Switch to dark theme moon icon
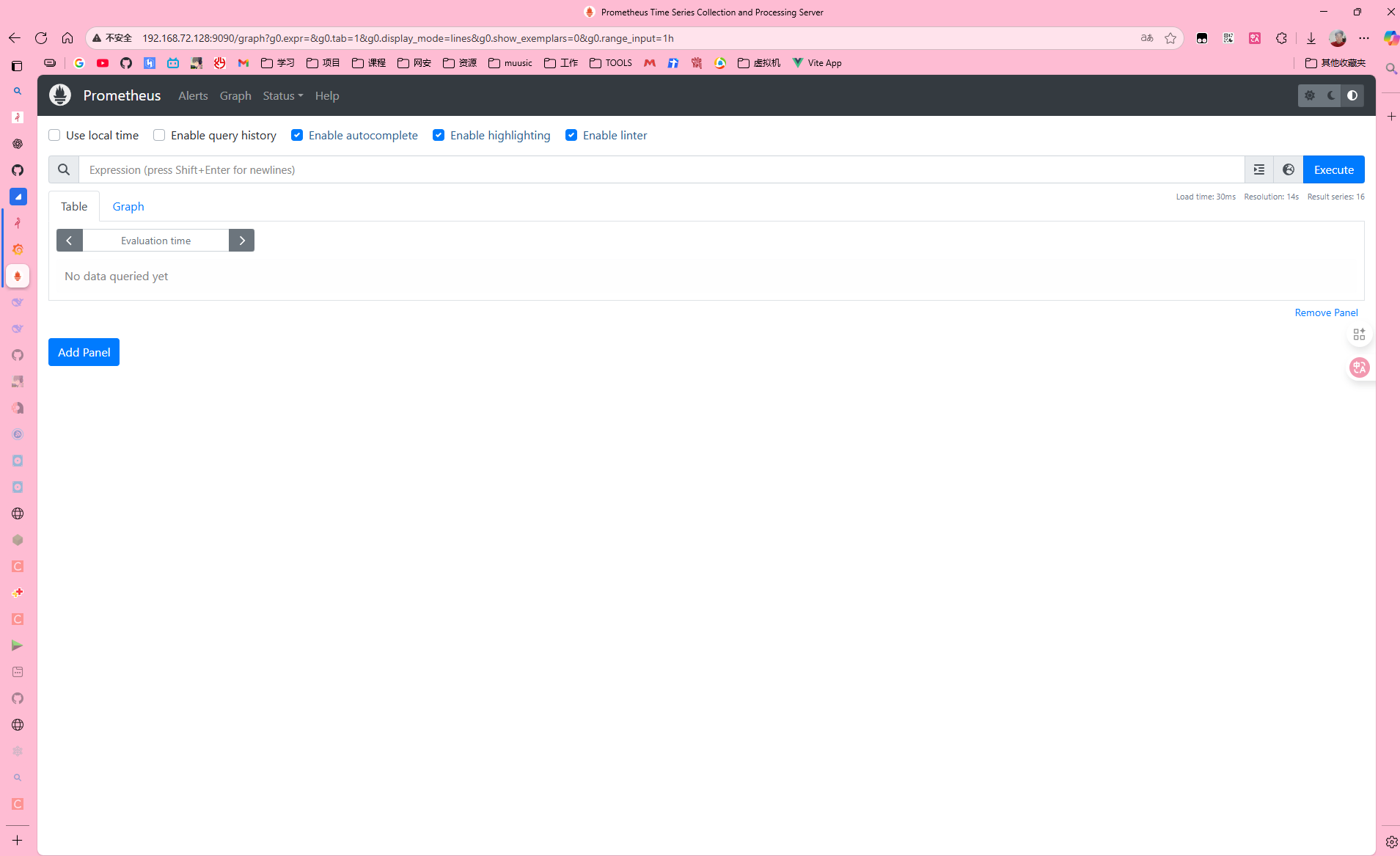The image size is (1400, 856). coord(1331,95)
